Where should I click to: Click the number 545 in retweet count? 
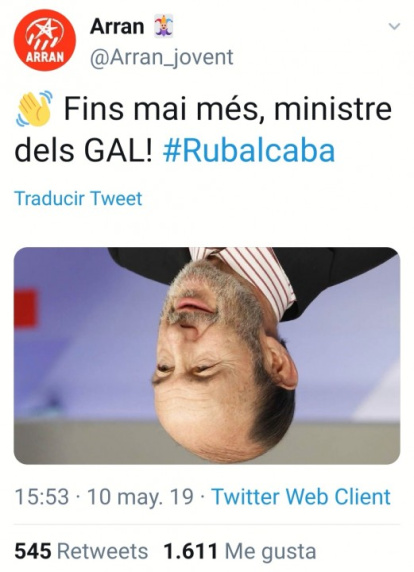point(33,551)
